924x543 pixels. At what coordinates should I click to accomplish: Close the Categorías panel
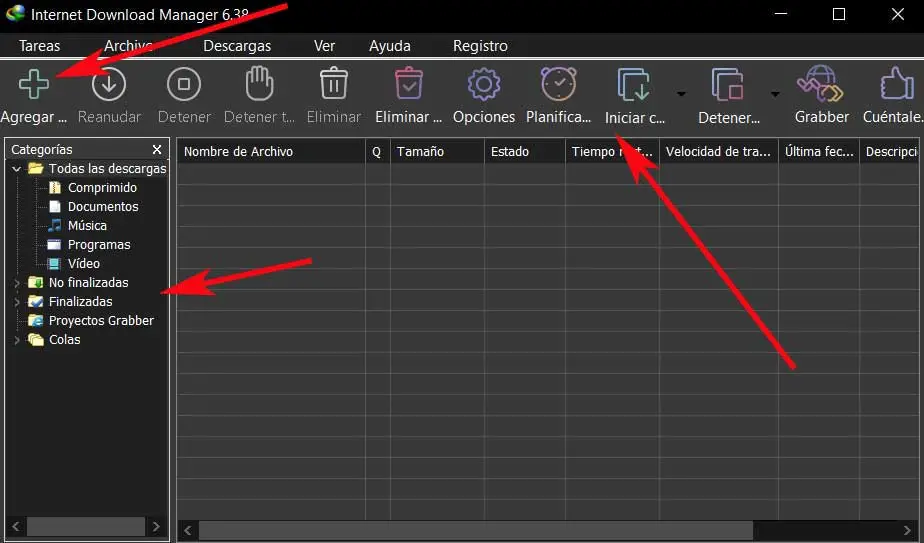pos(157,150)
